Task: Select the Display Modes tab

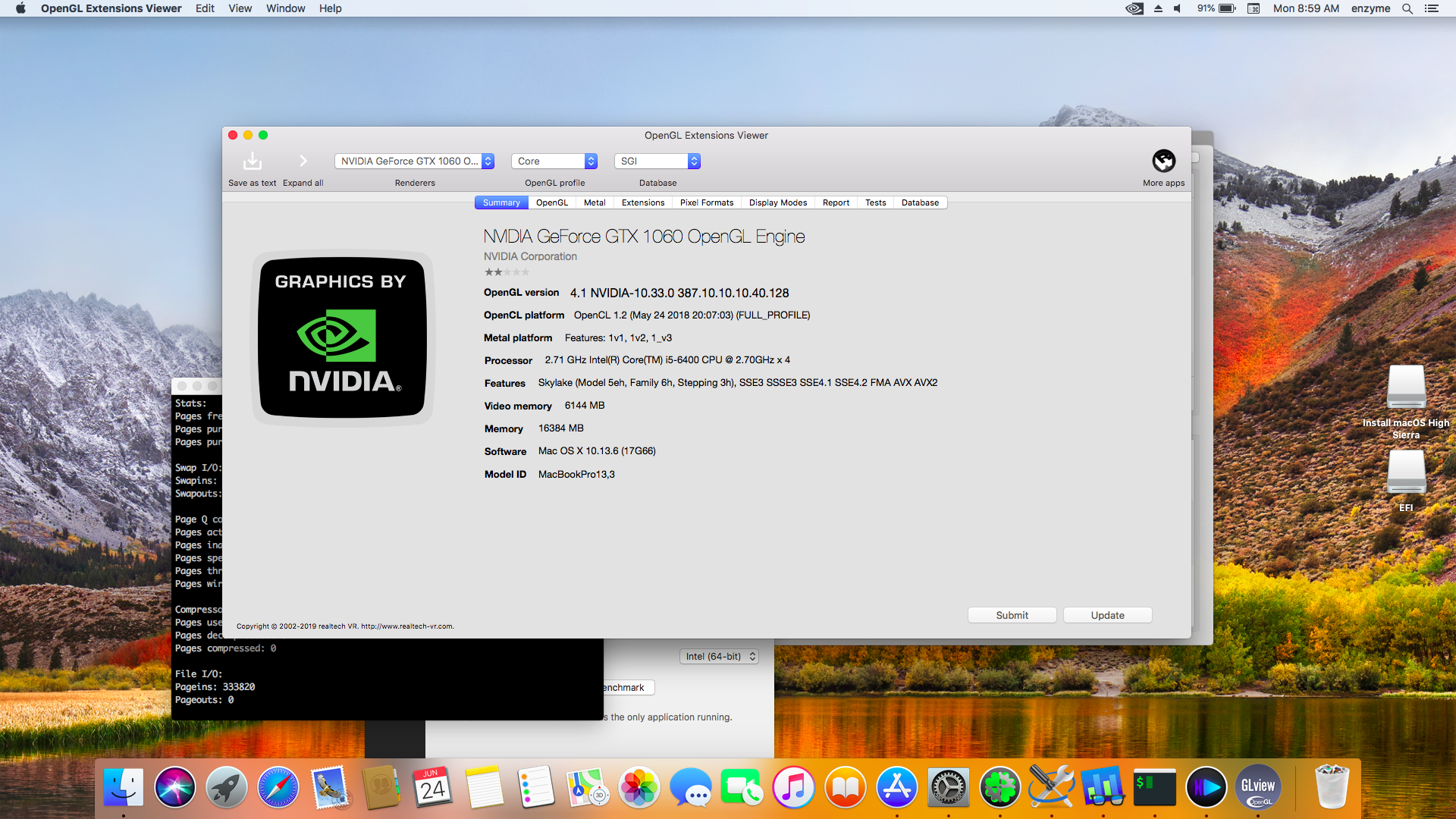Action: coord(777,202)
